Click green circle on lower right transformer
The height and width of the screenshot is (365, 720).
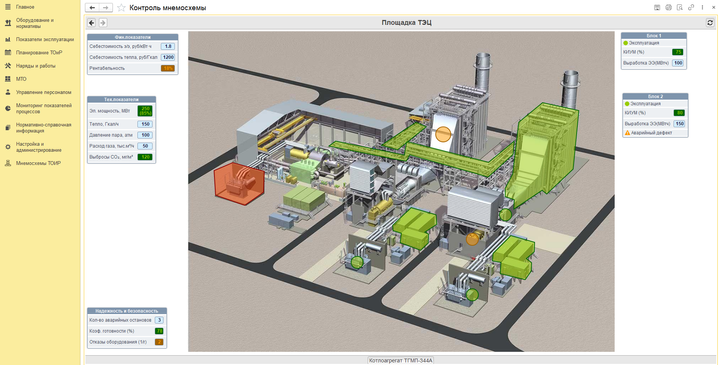point(472,294)
